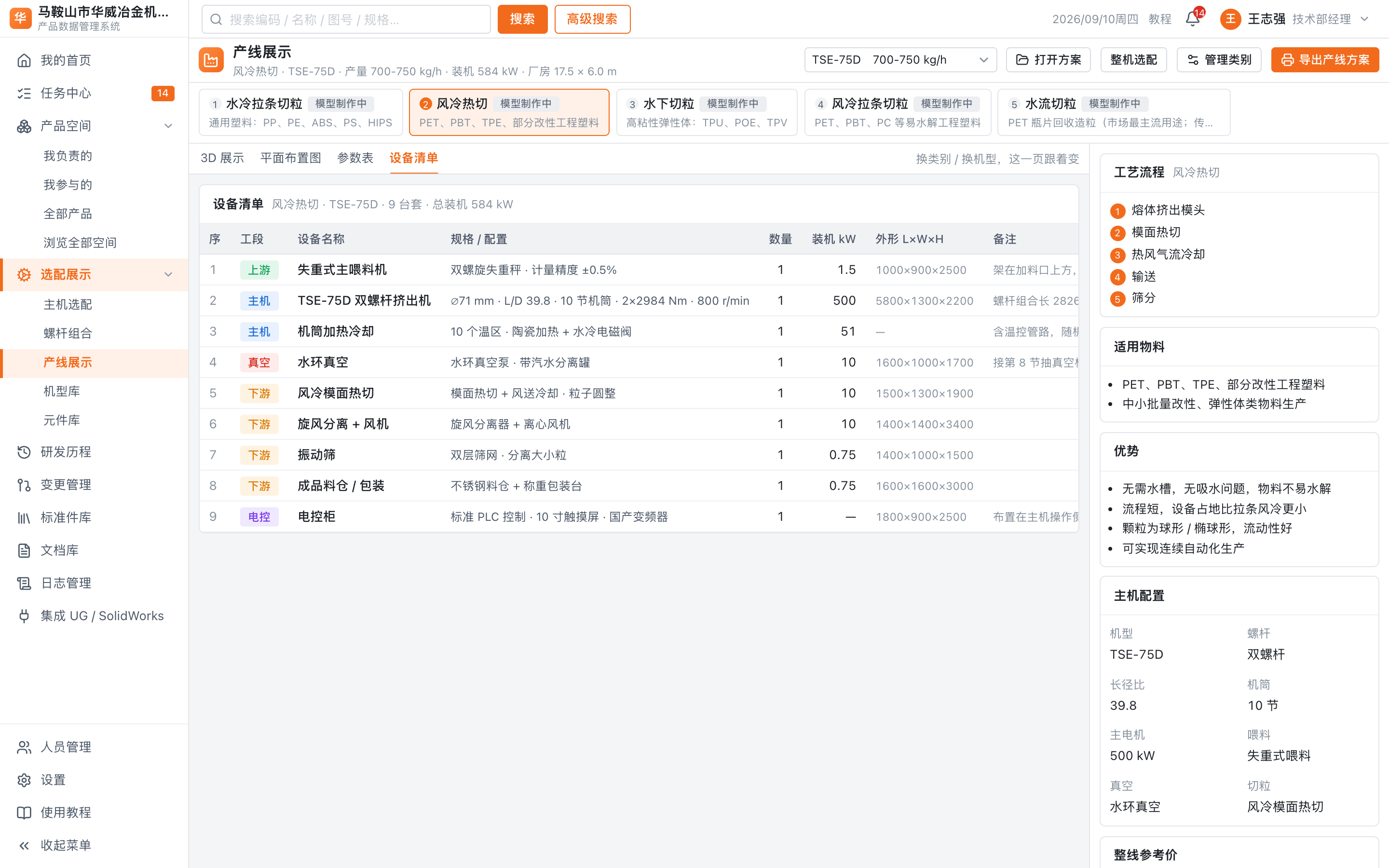This screenshot has height=868, width=1389.
Task: Click the branch icon beside 变更管理
Action: pos(24,485)
